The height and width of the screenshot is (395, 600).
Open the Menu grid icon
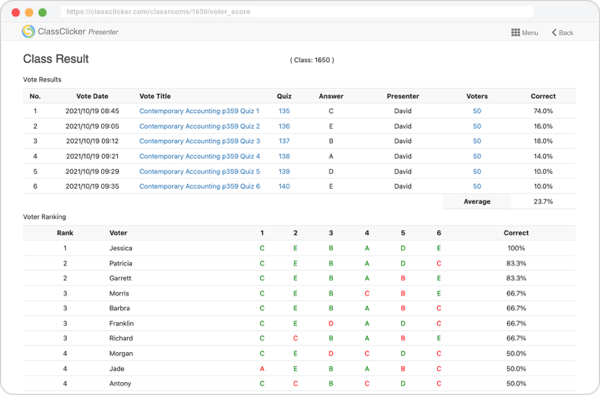coord(515,33)
